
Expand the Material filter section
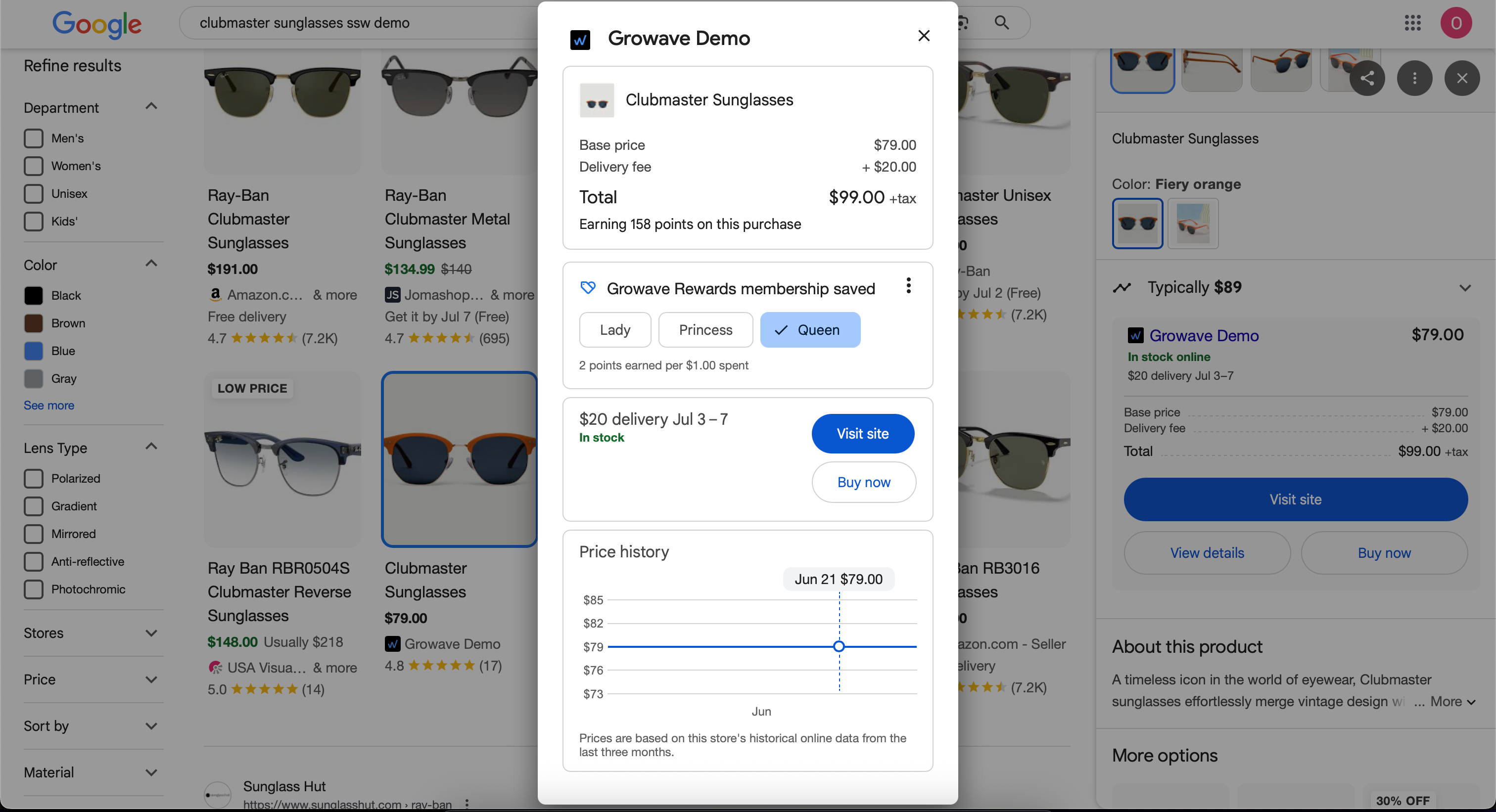151,772
